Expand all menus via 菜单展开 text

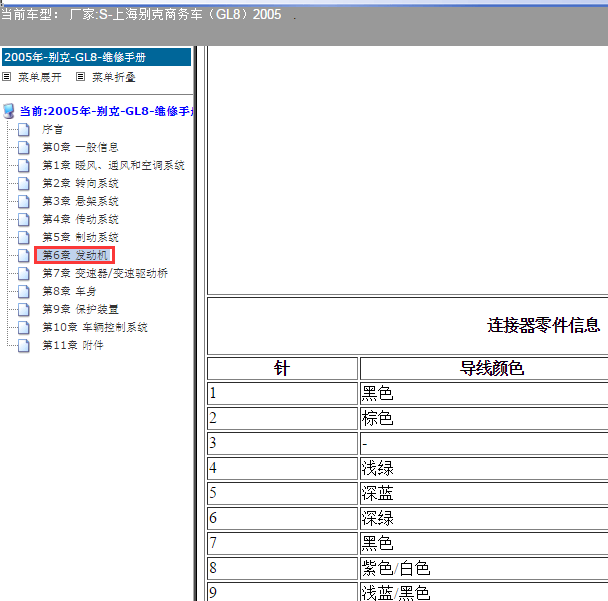click(x=42, y=77)
